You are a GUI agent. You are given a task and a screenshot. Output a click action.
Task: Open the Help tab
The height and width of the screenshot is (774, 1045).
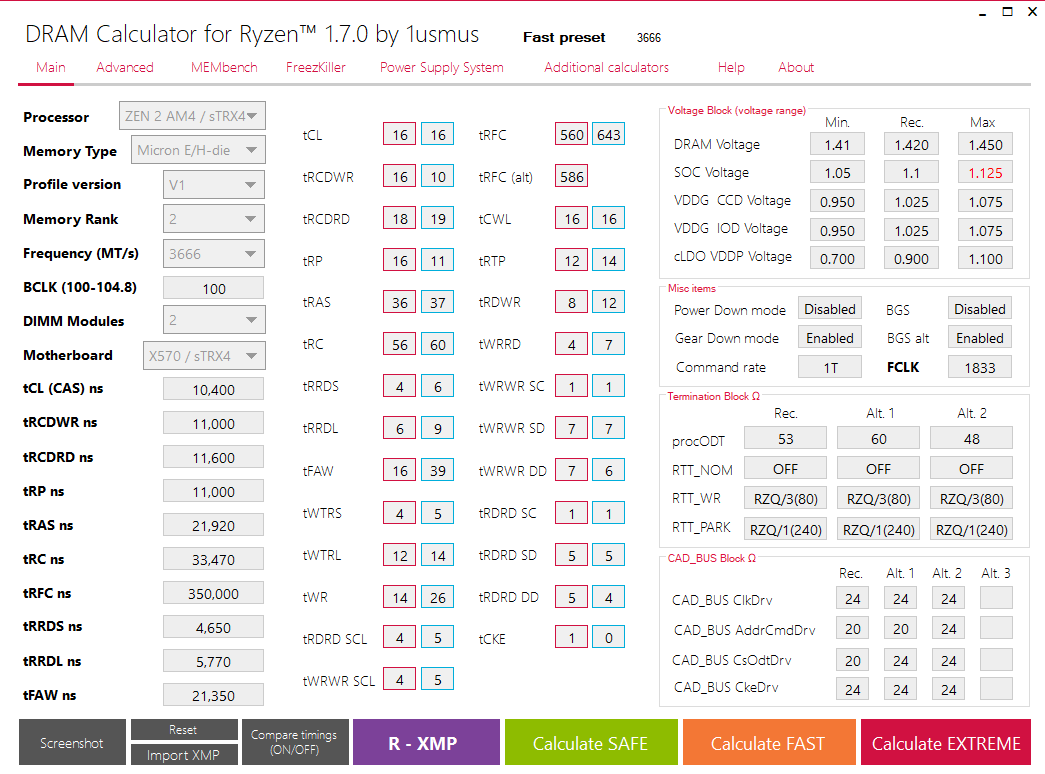(731, 67)
